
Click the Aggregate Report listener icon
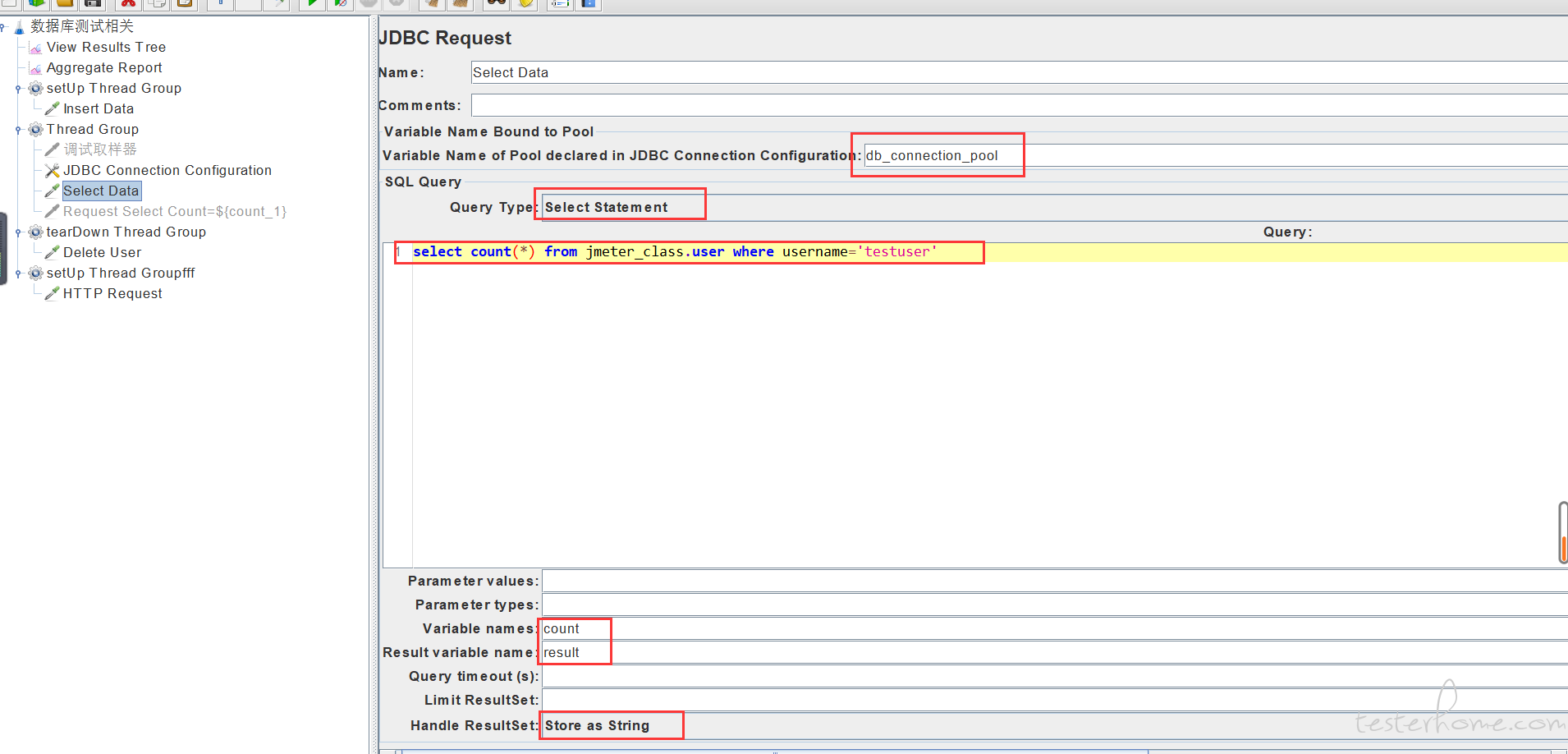tap(35, 68)
